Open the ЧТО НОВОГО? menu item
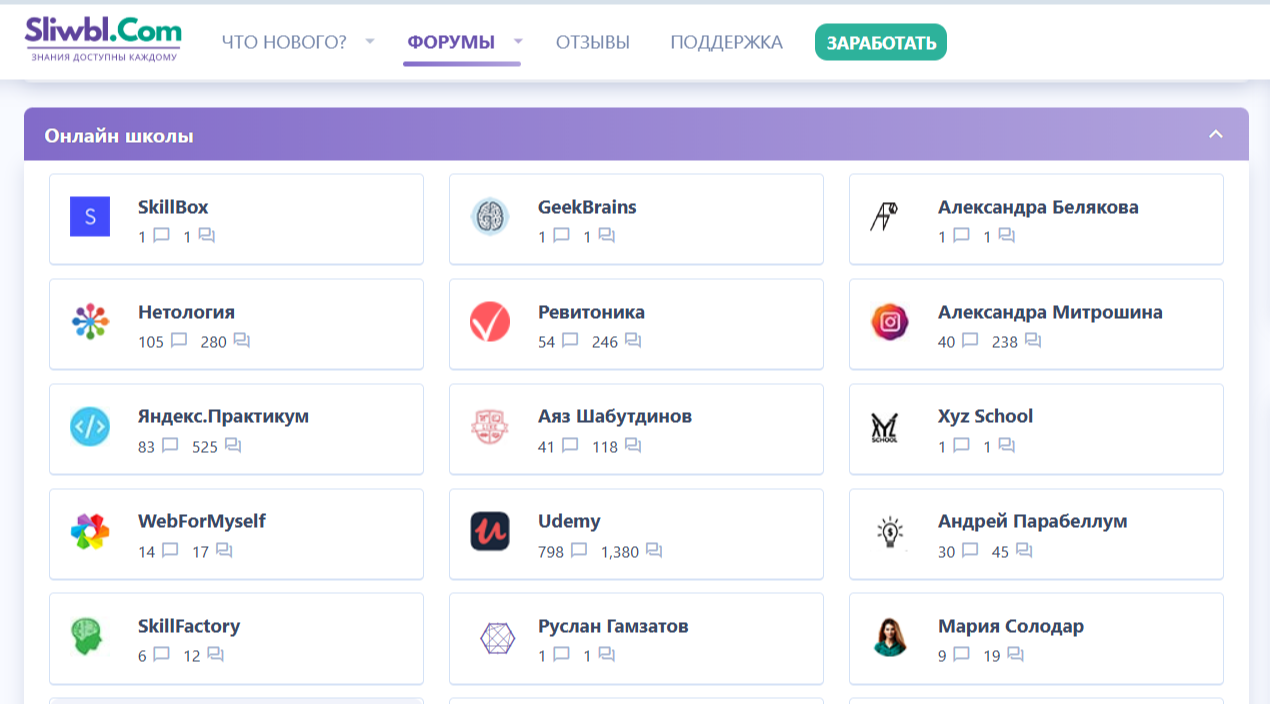This screenshot has height=704, width=1270. (284, 42)
